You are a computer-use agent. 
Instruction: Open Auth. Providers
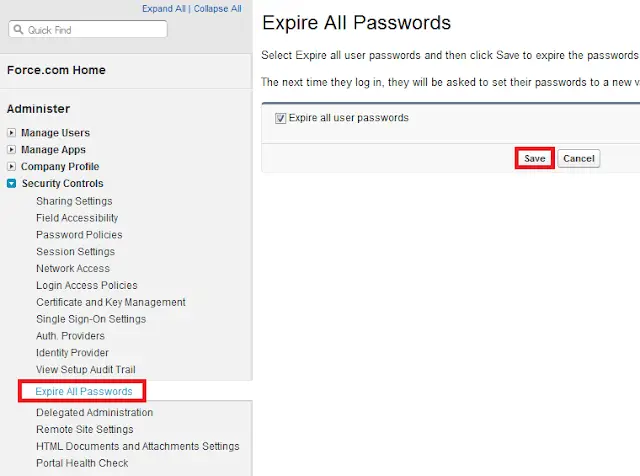[71, 336]
